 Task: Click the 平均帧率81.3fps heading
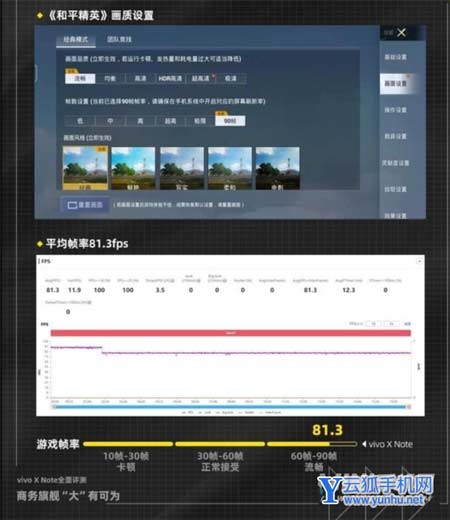click(87, 244)
